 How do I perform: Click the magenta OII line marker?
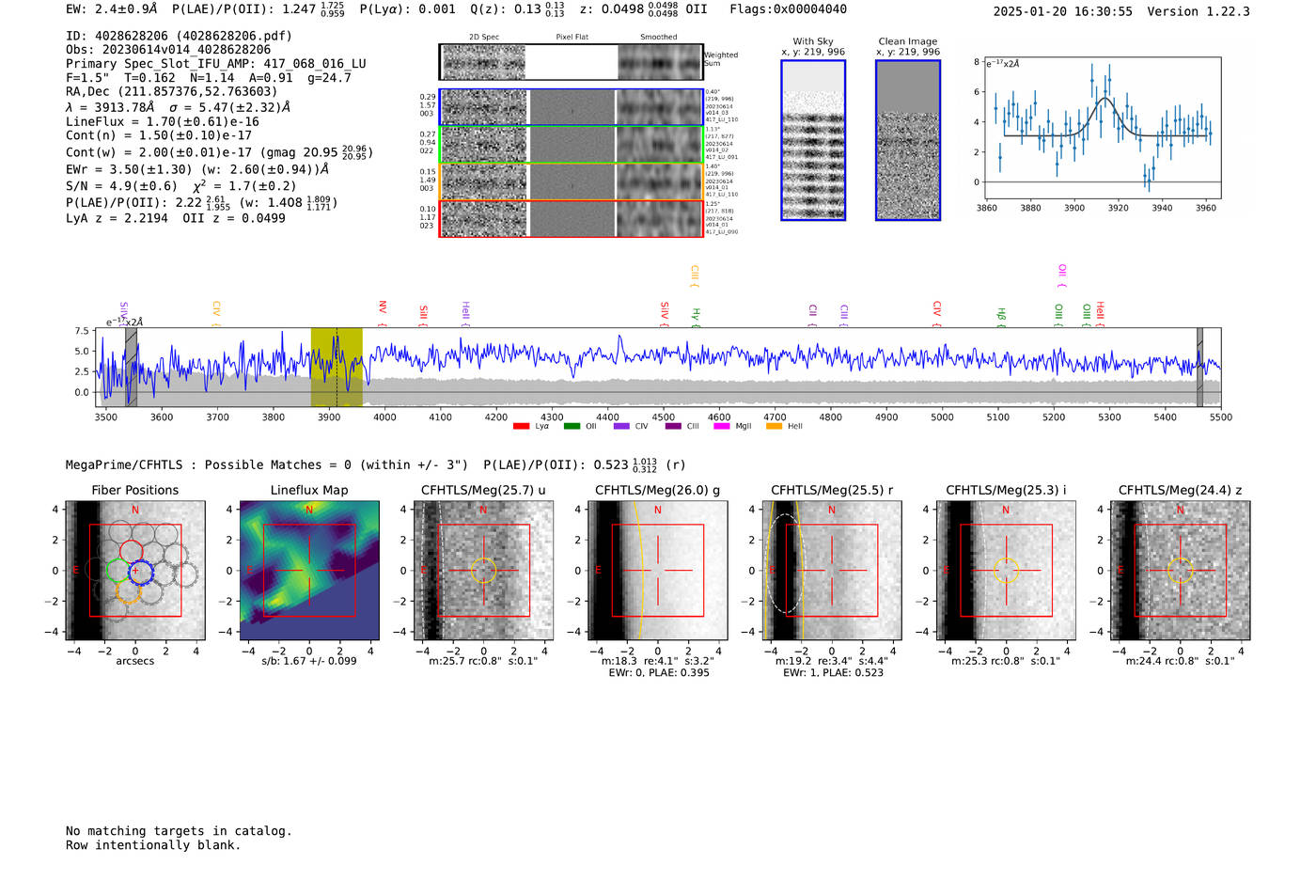[1062, 276]
